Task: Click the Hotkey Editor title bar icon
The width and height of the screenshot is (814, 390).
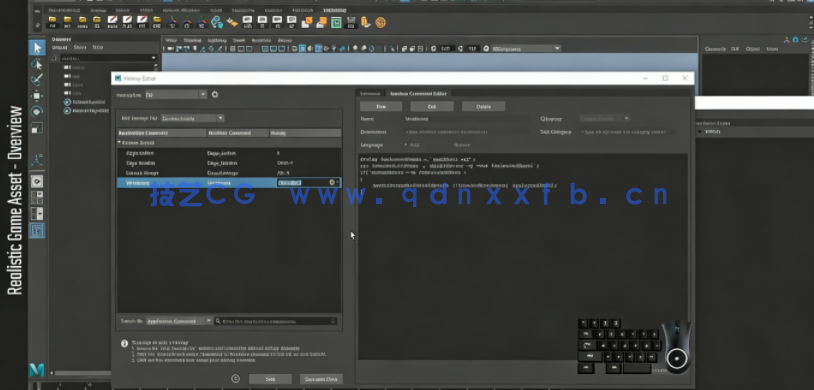Action: 118,78
